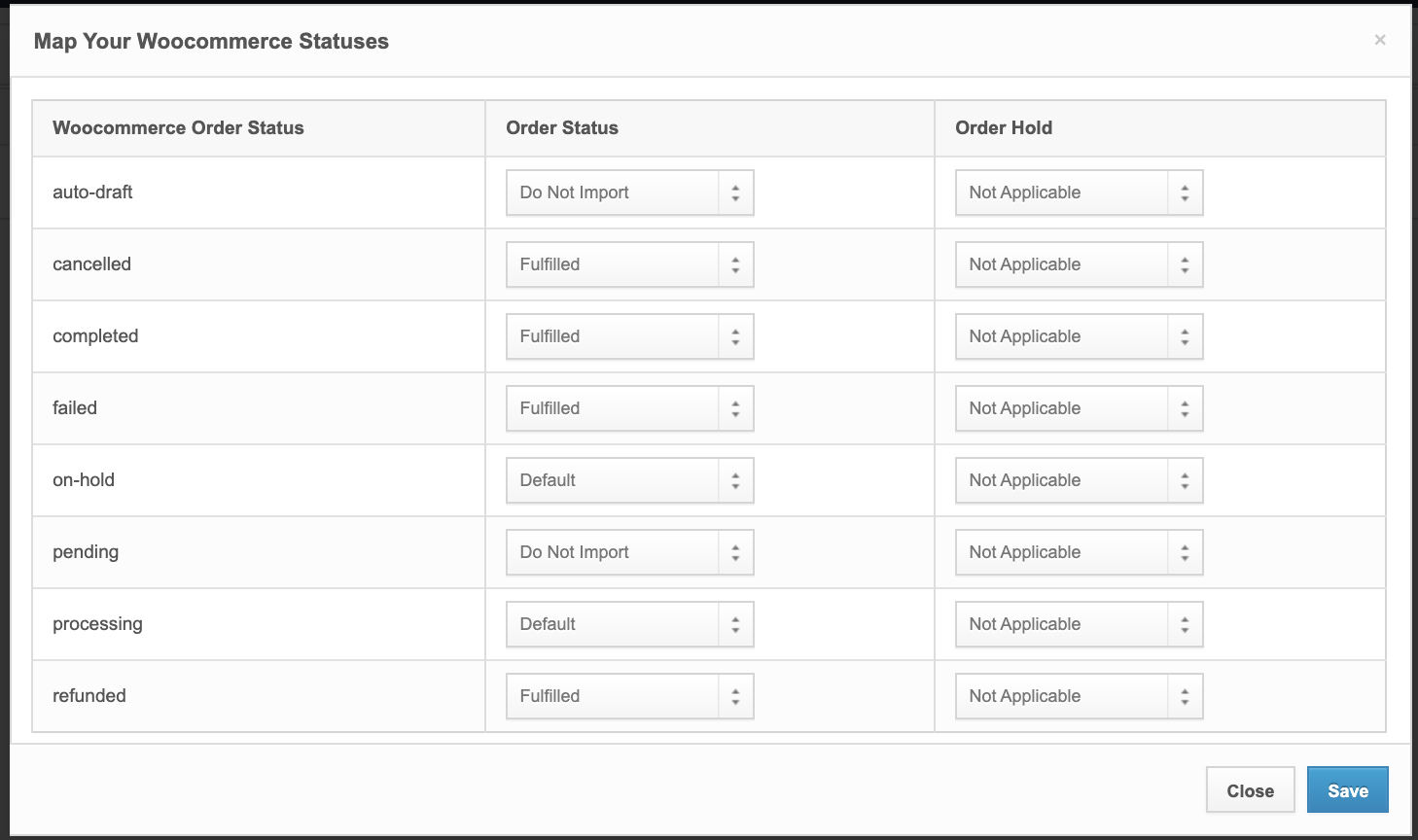Save the Woocommerce status mapping
Image resolution: width=1418 pixels, height=840 pixels.
click(1347, 790)
